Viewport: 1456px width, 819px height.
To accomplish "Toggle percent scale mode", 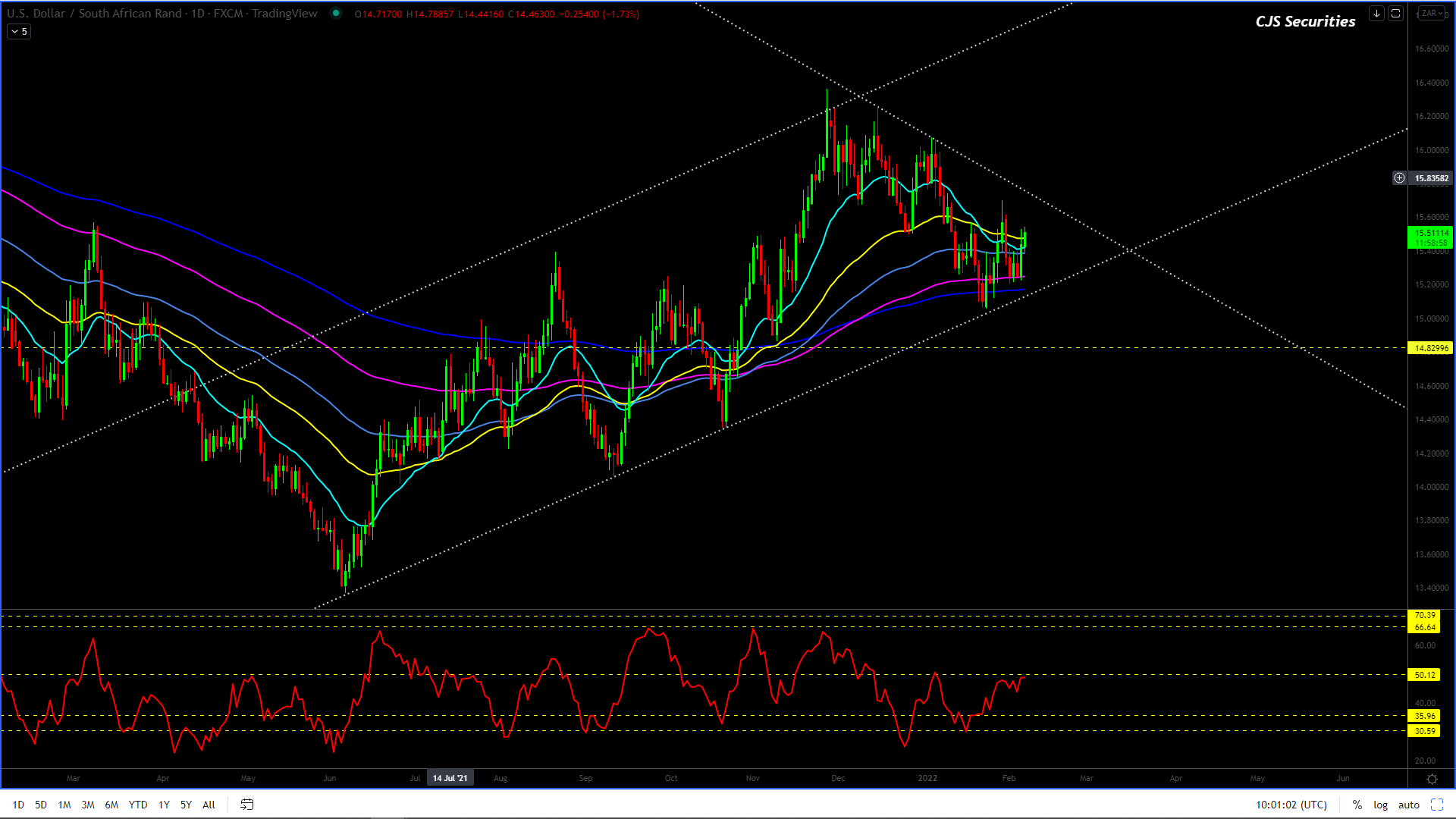I will pyautogui.click(x=1357, y=805).
